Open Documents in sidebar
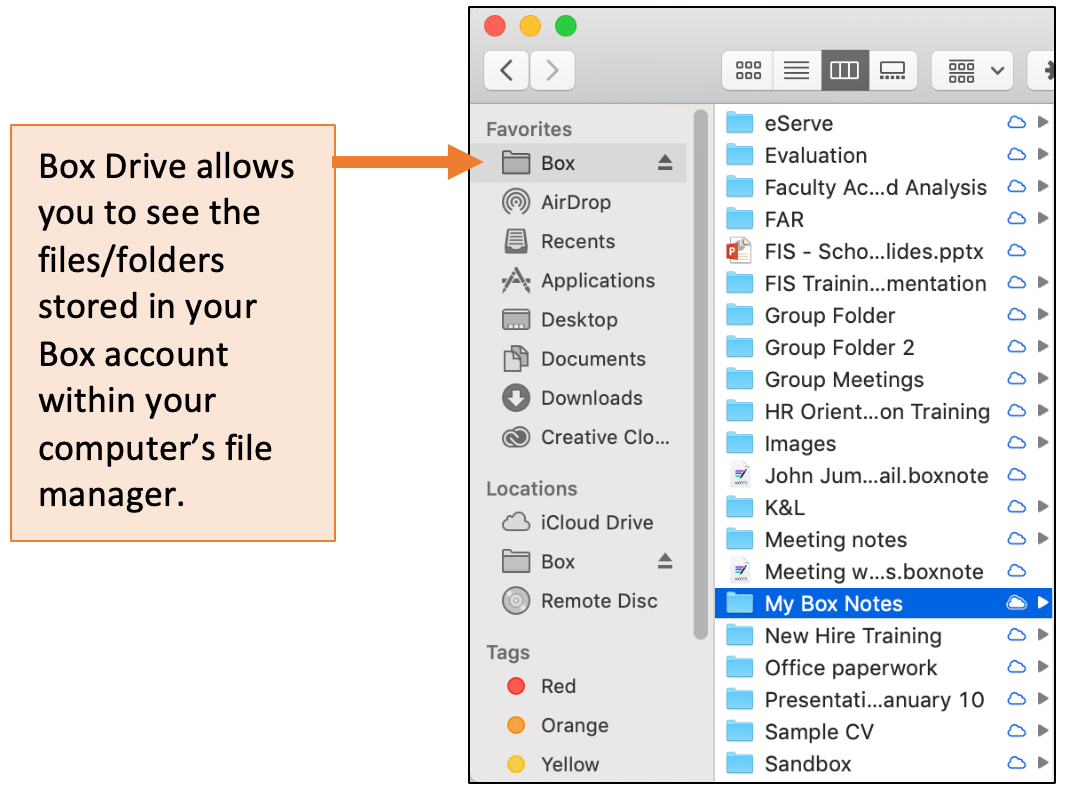Viewport: 1066px width, 796px height. (x=580, y=358)
